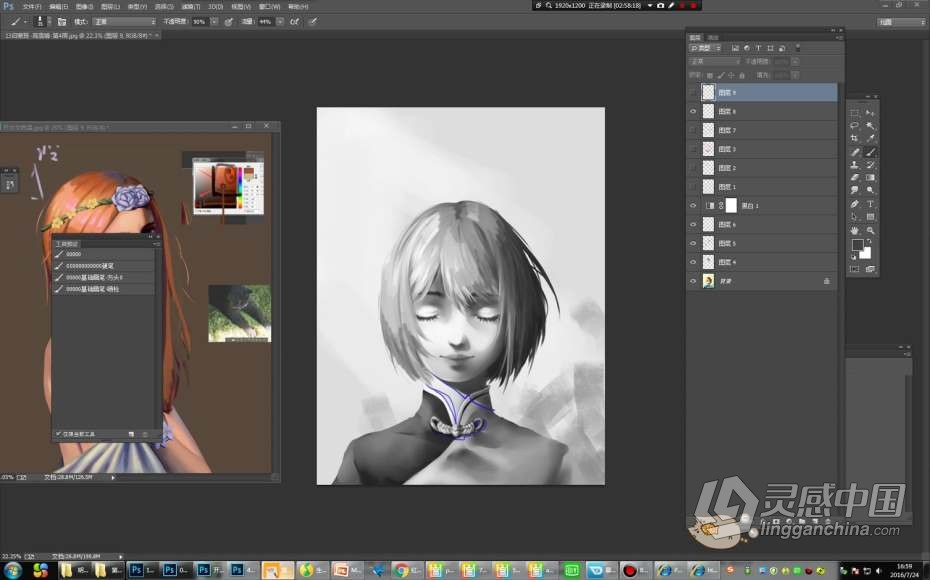Hide layer 图层 8 with its eye icon

pyautogui.click(x=693, y=111)
